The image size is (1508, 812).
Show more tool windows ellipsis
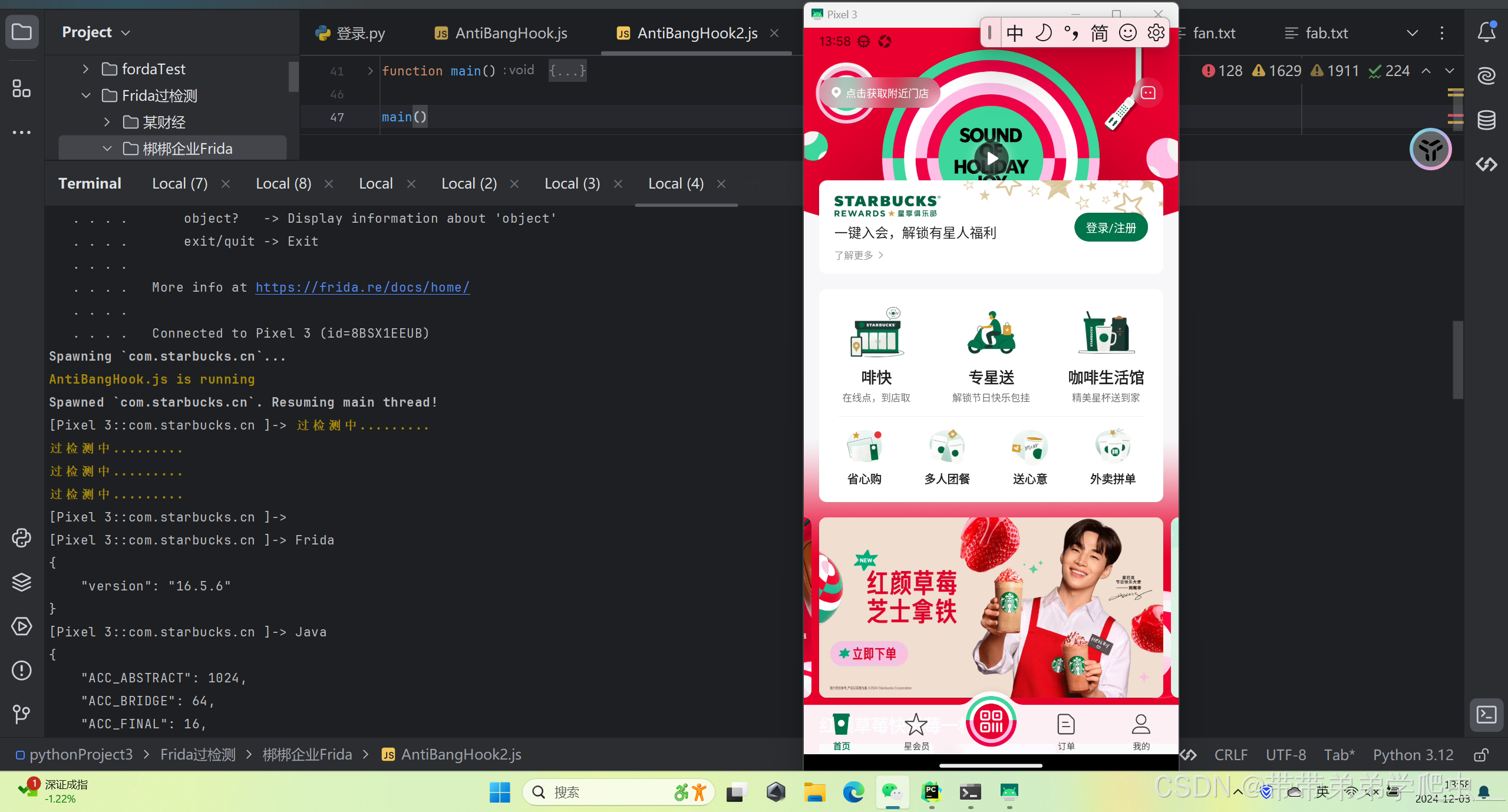tap(22, 132)
